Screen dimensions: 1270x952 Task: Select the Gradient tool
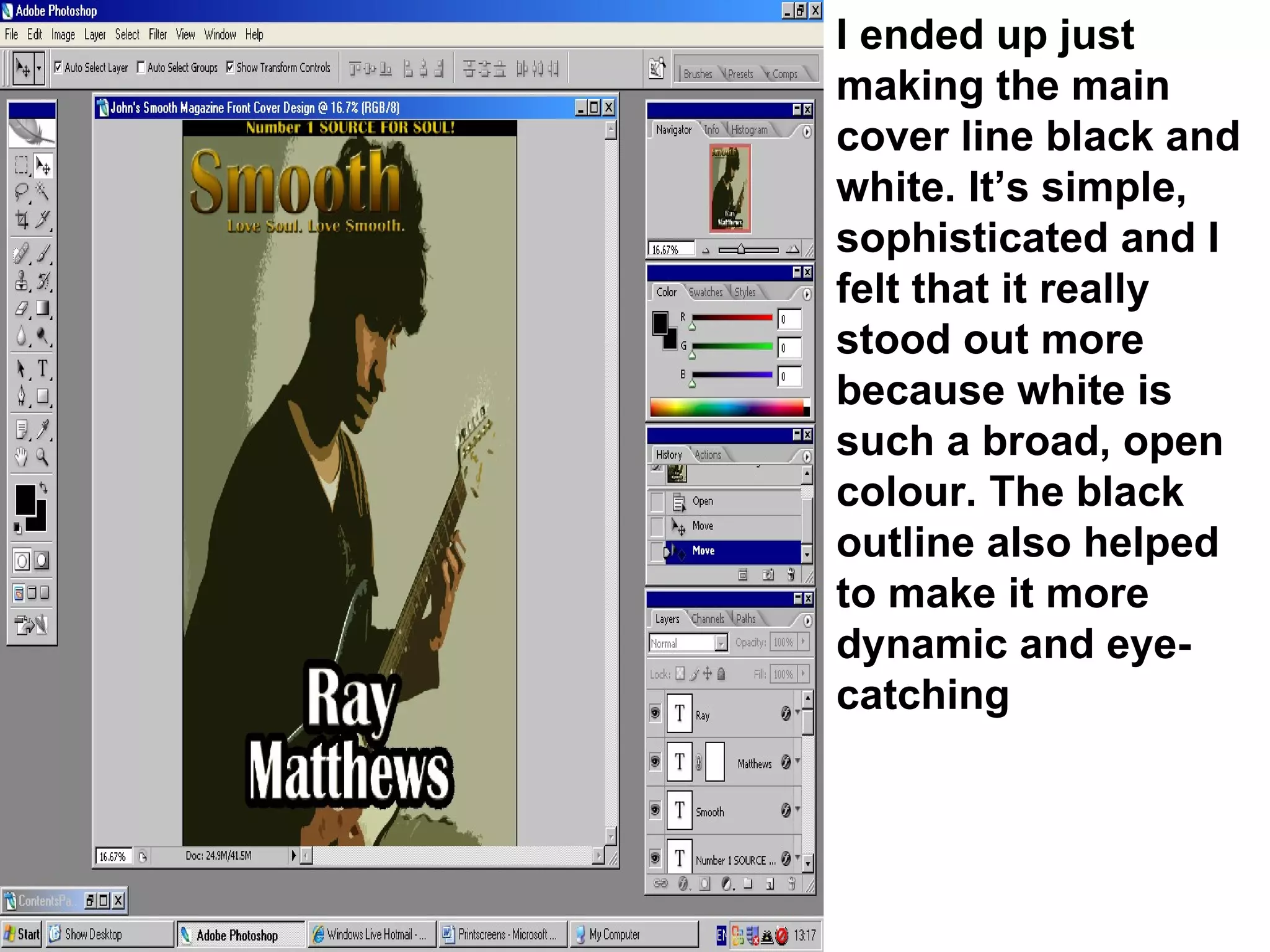pyautogui.click(x=43, y=308)
